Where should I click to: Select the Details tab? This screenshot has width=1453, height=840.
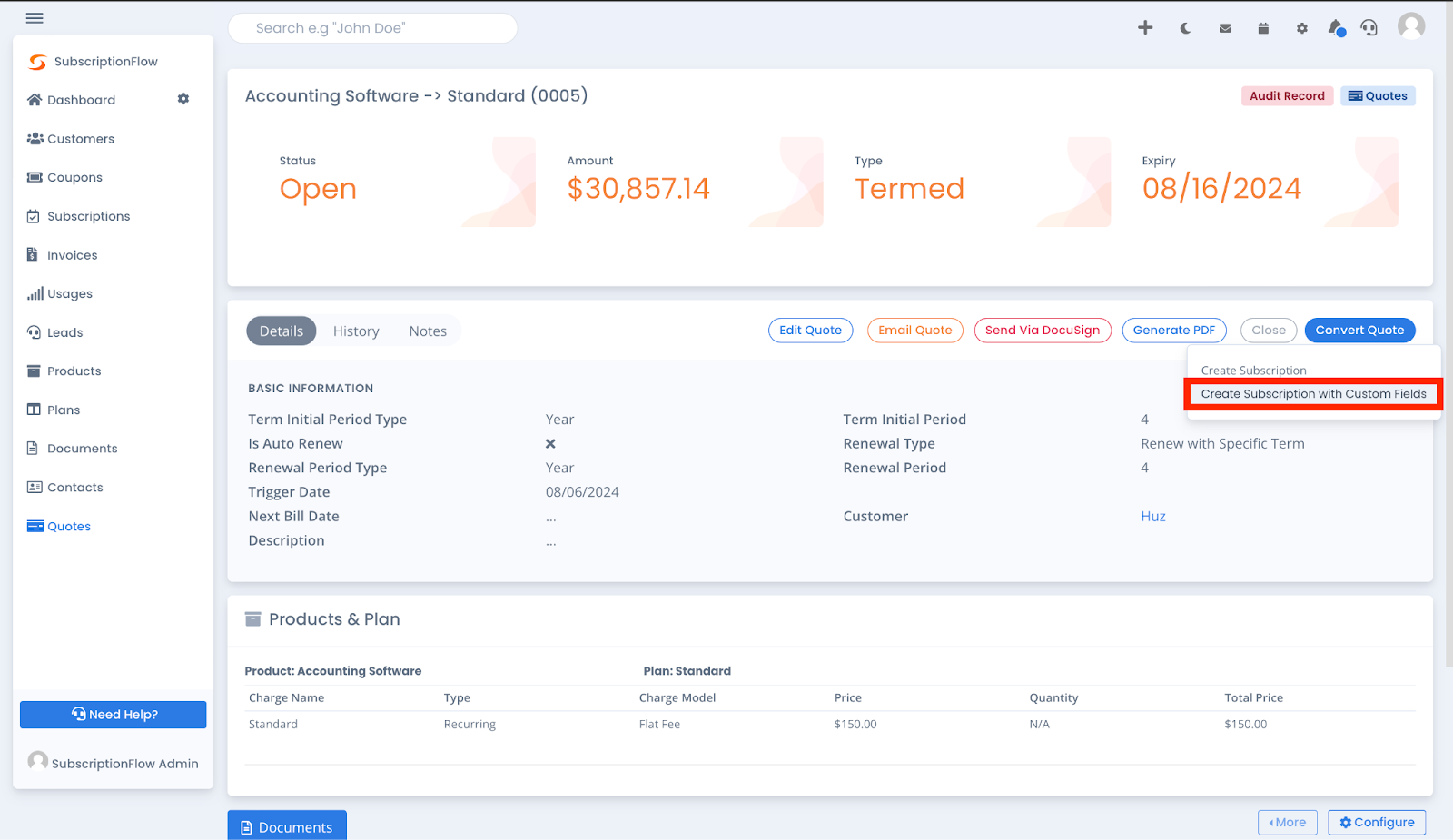coord(282,331)
